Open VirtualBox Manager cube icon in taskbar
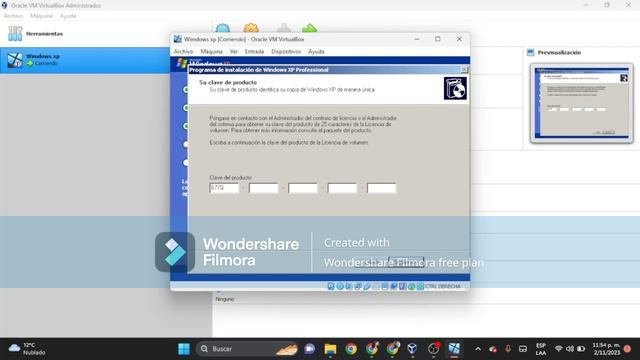The width and height of the screenshot is (640, 360). point(412,349)
